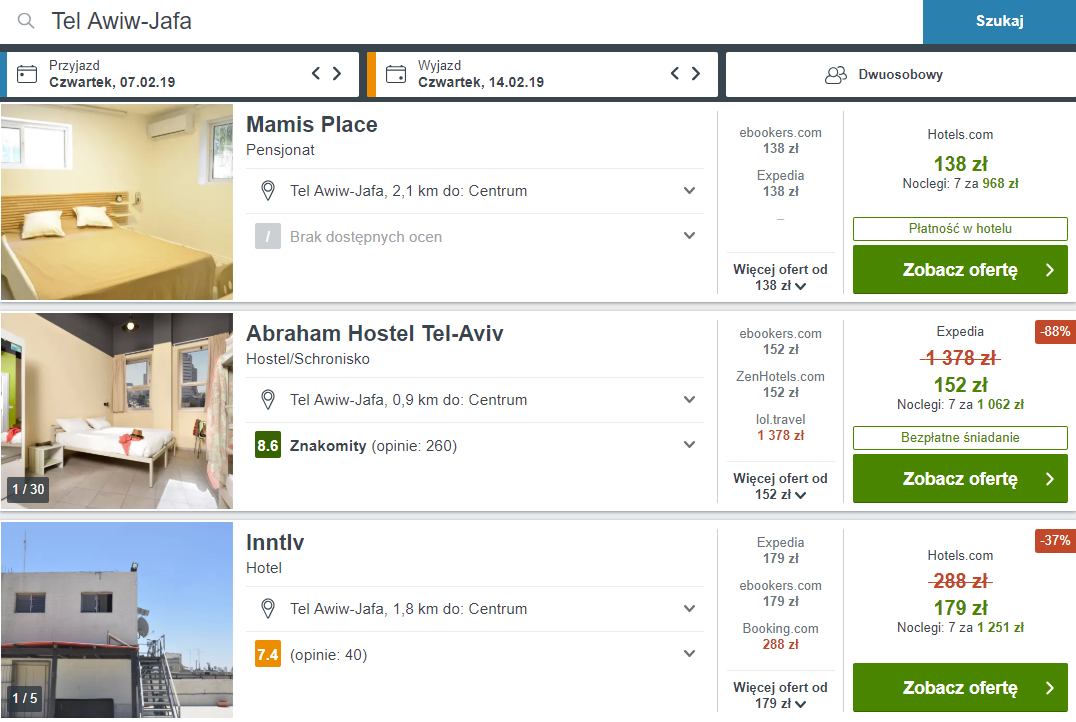View the Mamis Place offer
Screen dimensions: 1076x722
960,270
